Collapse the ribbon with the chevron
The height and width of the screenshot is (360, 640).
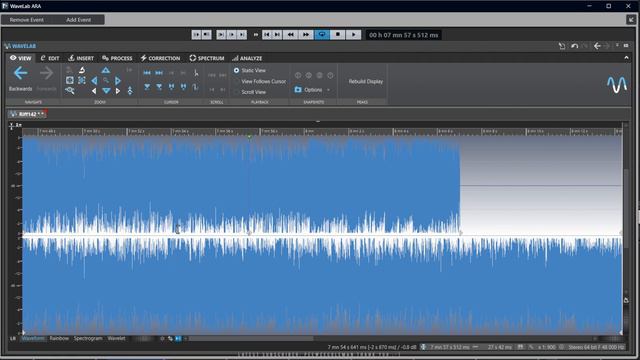point(626,58)
